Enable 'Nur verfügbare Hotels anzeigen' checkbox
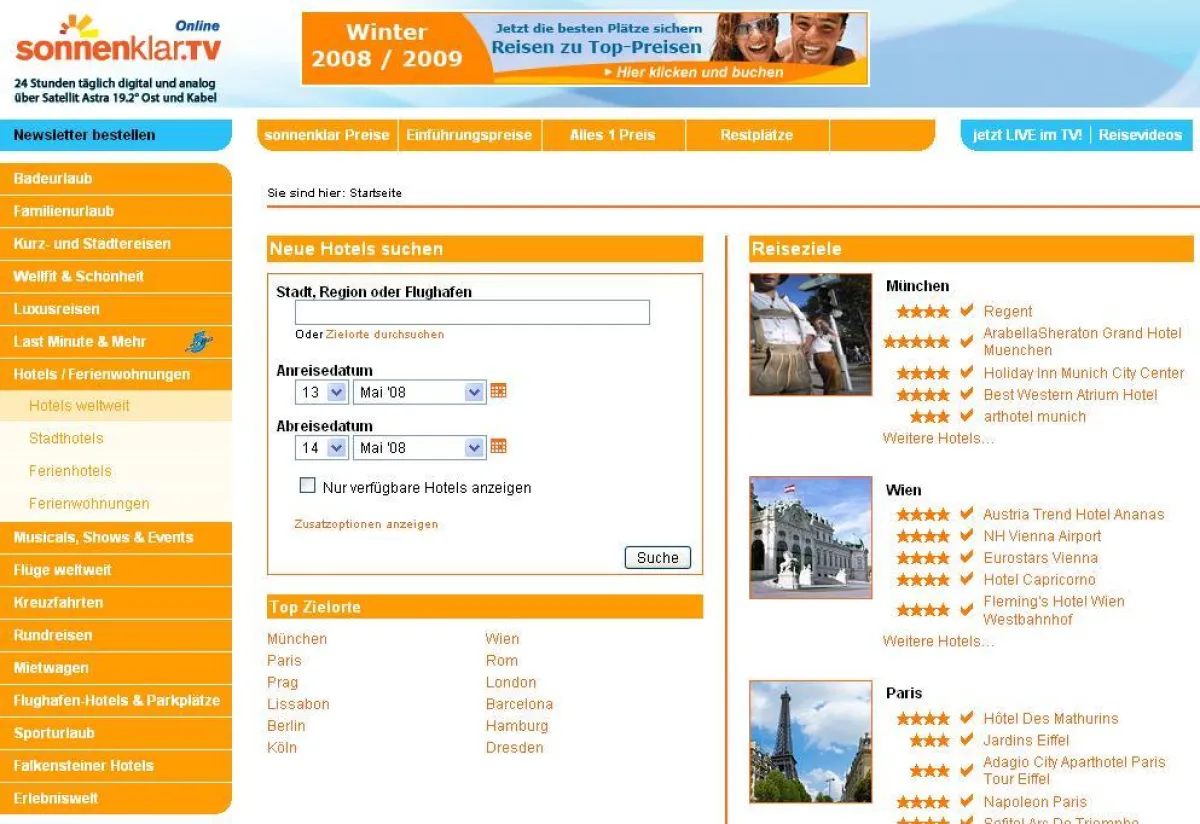This screenshot has width=1200, height=824. pyautogui.click(x=308, y=486)
